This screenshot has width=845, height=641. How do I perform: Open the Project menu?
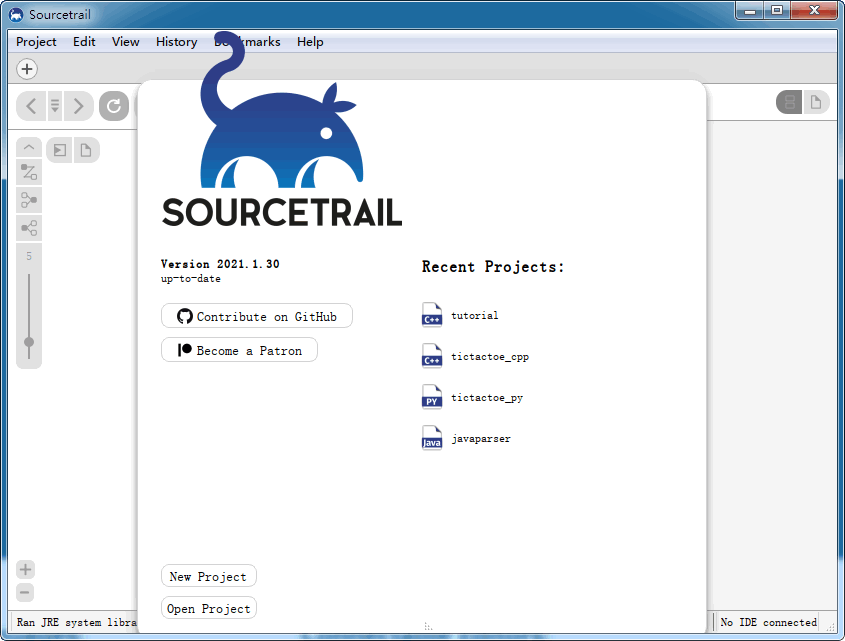point(36,42)
